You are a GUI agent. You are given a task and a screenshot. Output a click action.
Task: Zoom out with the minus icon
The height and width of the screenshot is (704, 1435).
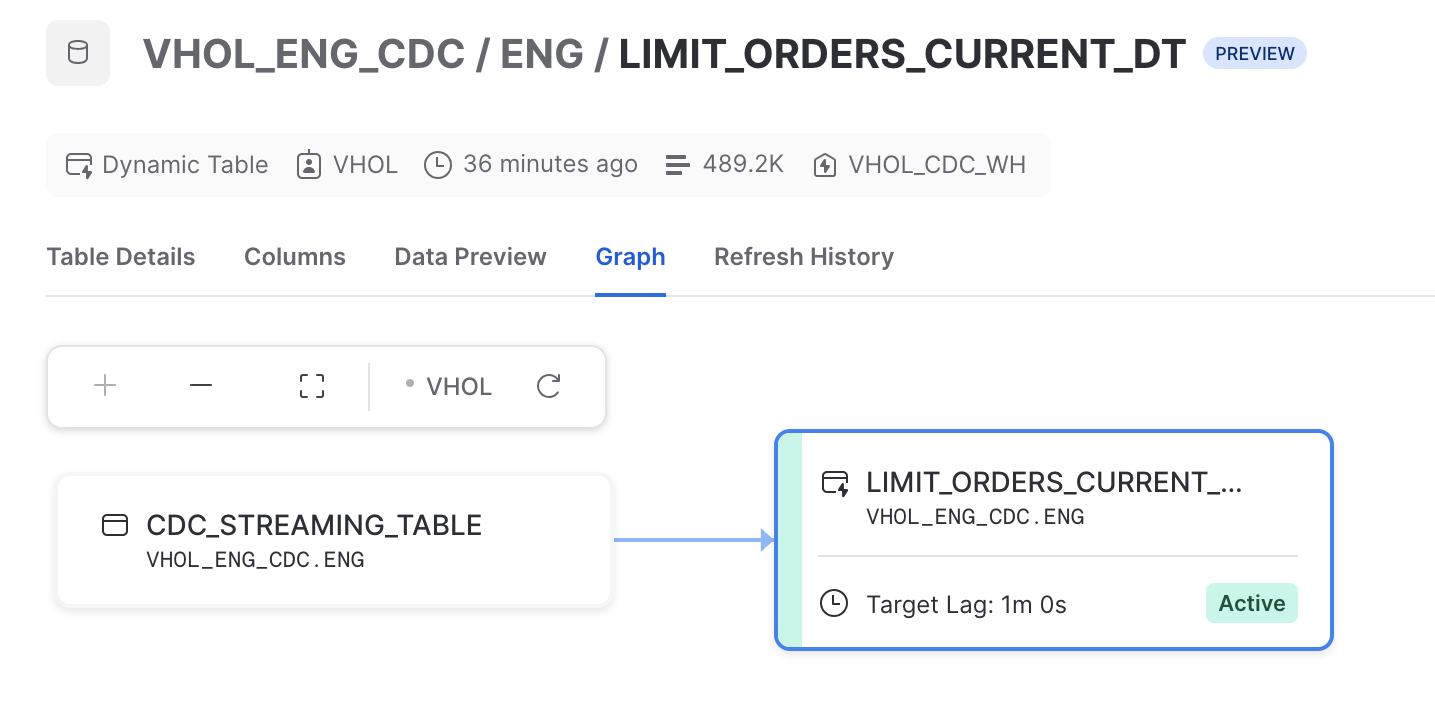click(x=201, y=386)
